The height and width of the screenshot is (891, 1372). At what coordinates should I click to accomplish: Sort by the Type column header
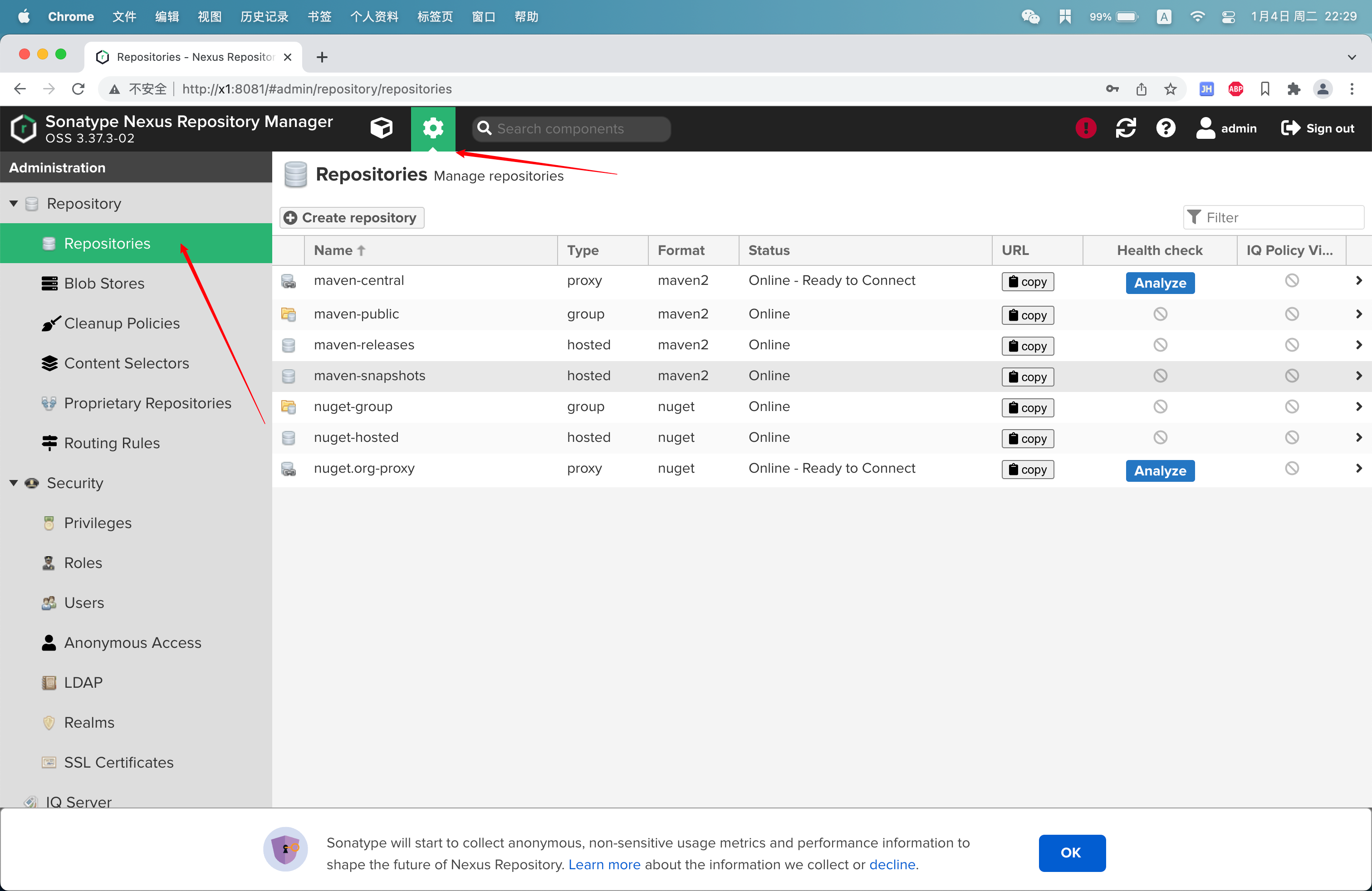pyautogui.click(x=603, y=250)
